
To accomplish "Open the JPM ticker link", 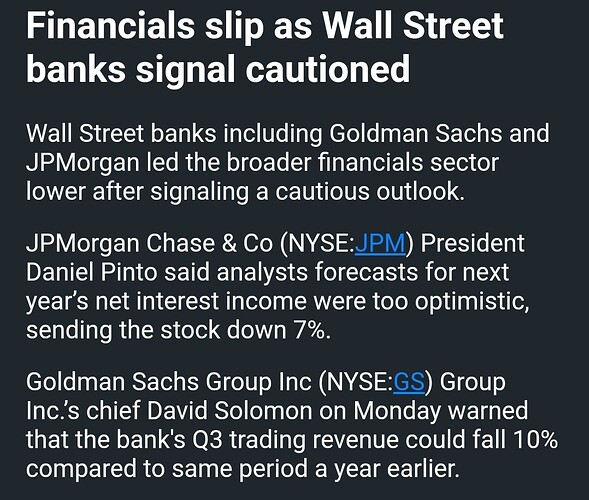I will tap(380, 243).
